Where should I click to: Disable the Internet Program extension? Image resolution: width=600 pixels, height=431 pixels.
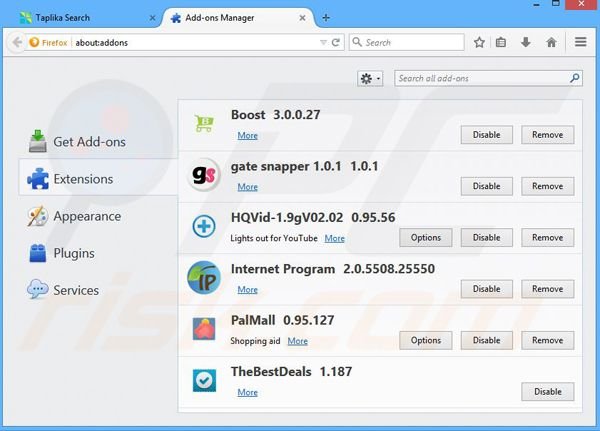tap(486, 289)
